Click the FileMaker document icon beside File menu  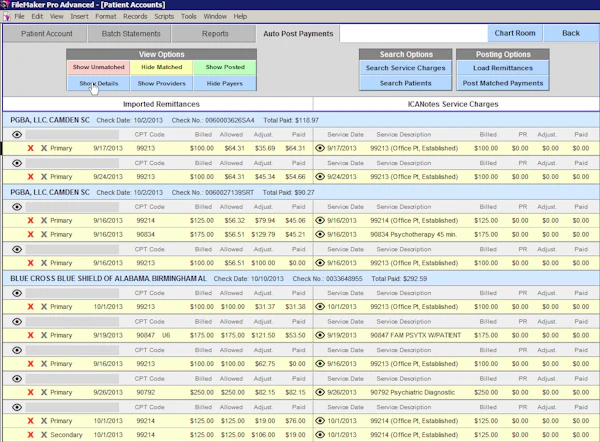click(x=7, y=16)
